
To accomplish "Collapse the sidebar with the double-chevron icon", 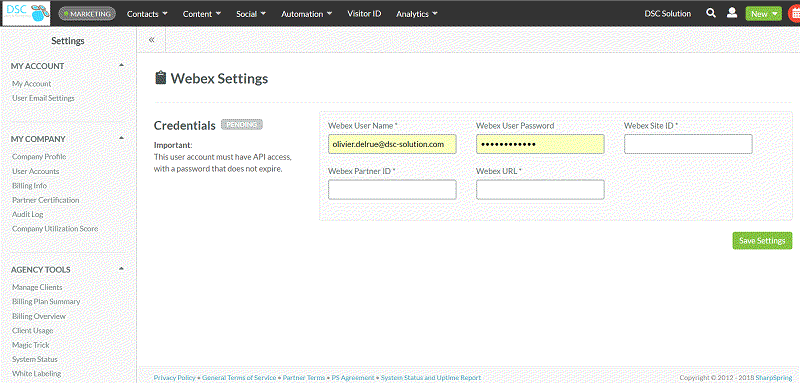I will pyautogui.click(x=152, y=39).
